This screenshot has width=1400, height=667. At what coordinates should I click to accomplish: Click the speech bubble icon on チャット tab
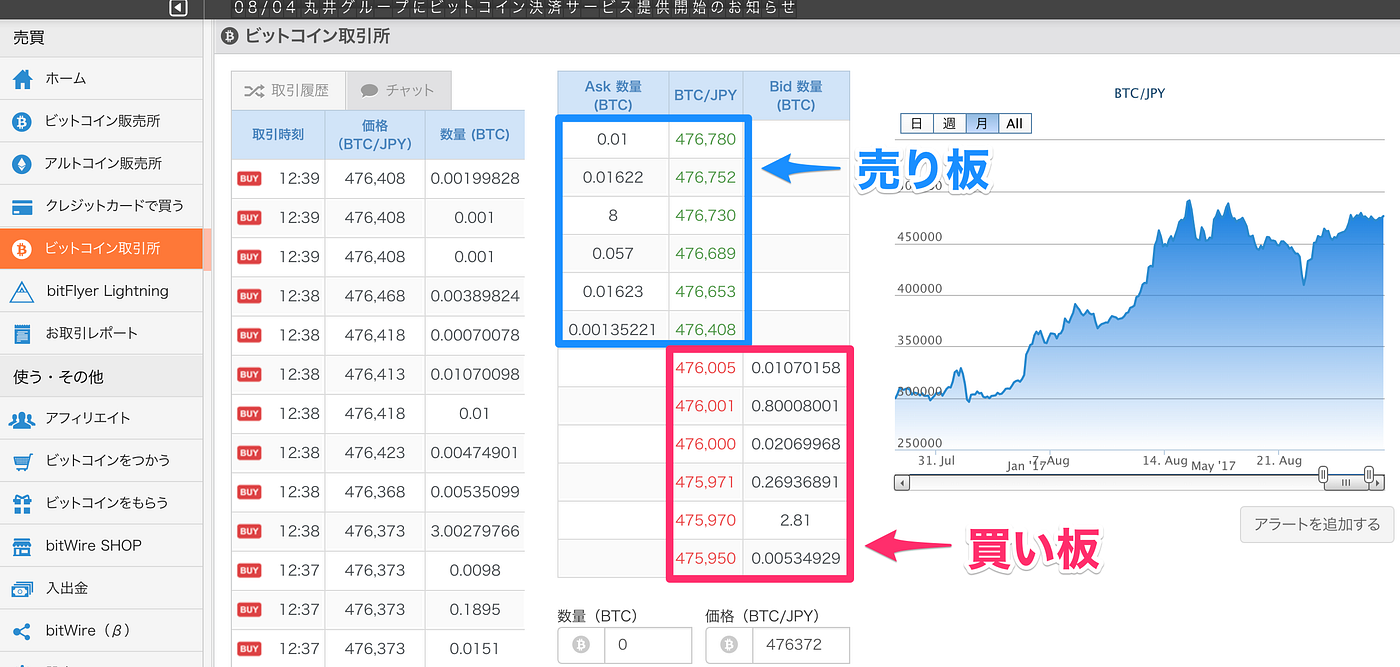point(369,91)
